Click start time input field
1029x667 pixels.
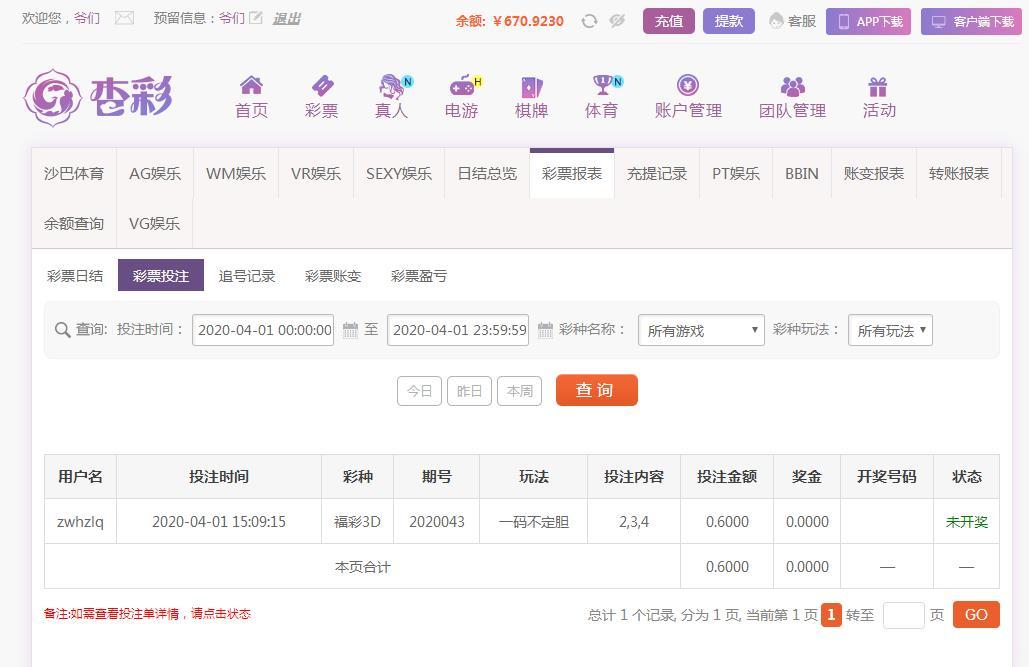point(263,330)
